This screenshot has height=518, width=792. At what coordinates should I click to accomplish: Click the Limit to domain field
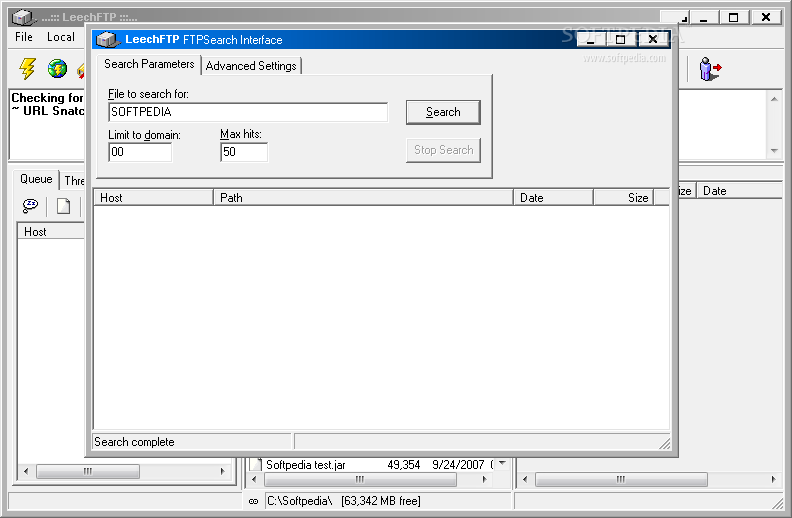(x=140, y=152)
